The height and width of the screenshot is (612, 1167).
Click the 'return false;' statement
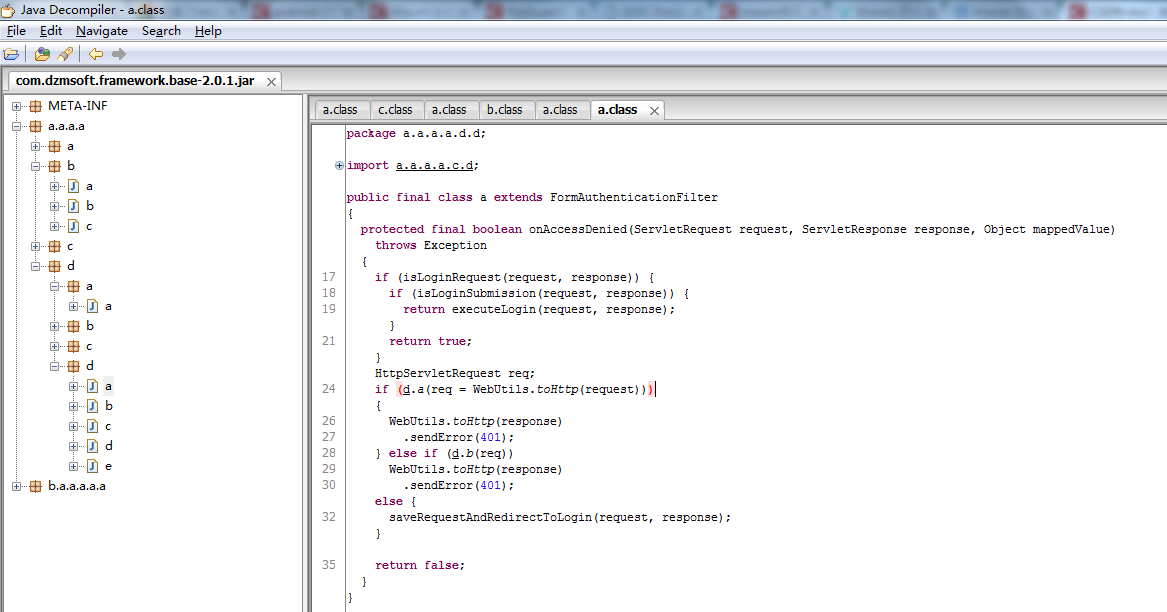tap(420, 566)
